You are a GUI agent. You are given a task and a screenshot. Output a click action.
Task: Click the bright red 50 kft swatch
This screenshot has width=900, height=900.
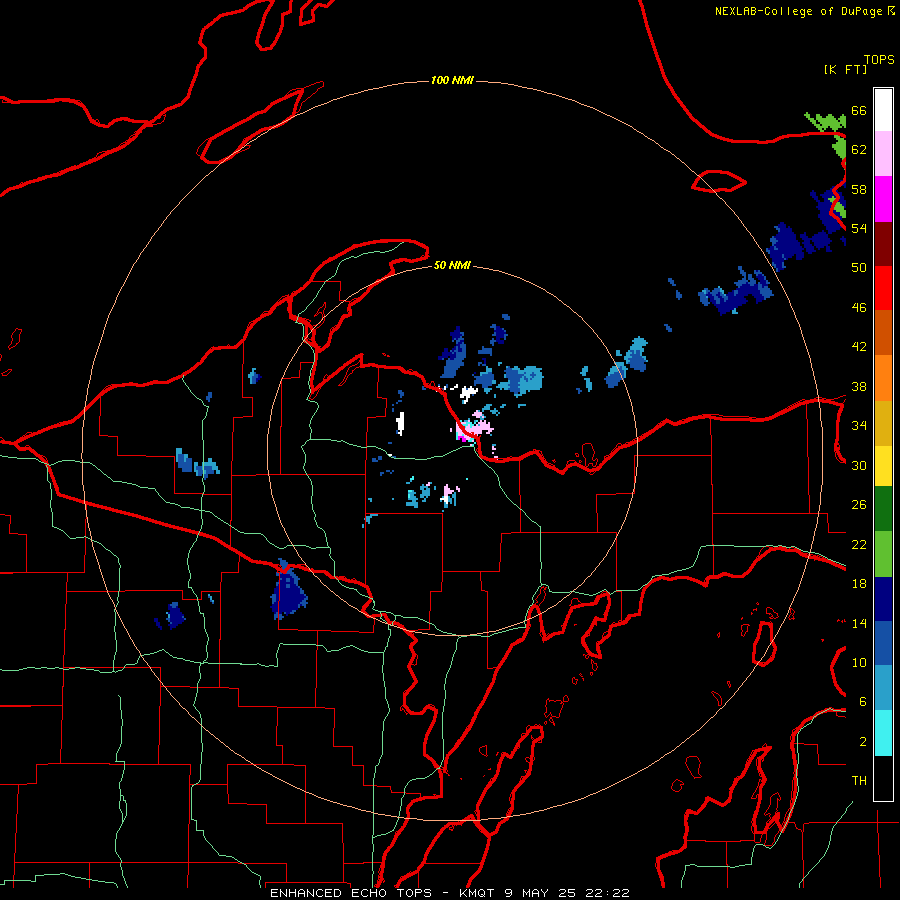tap(883, 288)
